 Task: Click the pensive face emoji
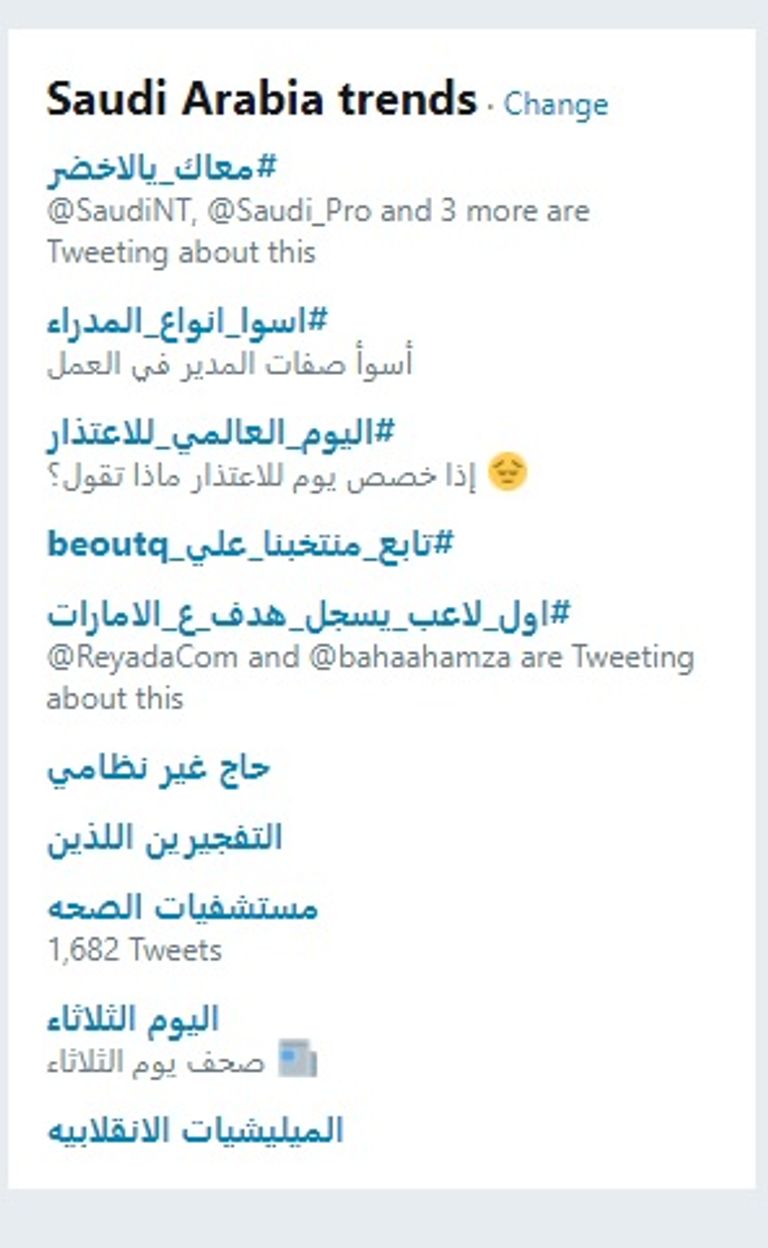tap(508, 470)
